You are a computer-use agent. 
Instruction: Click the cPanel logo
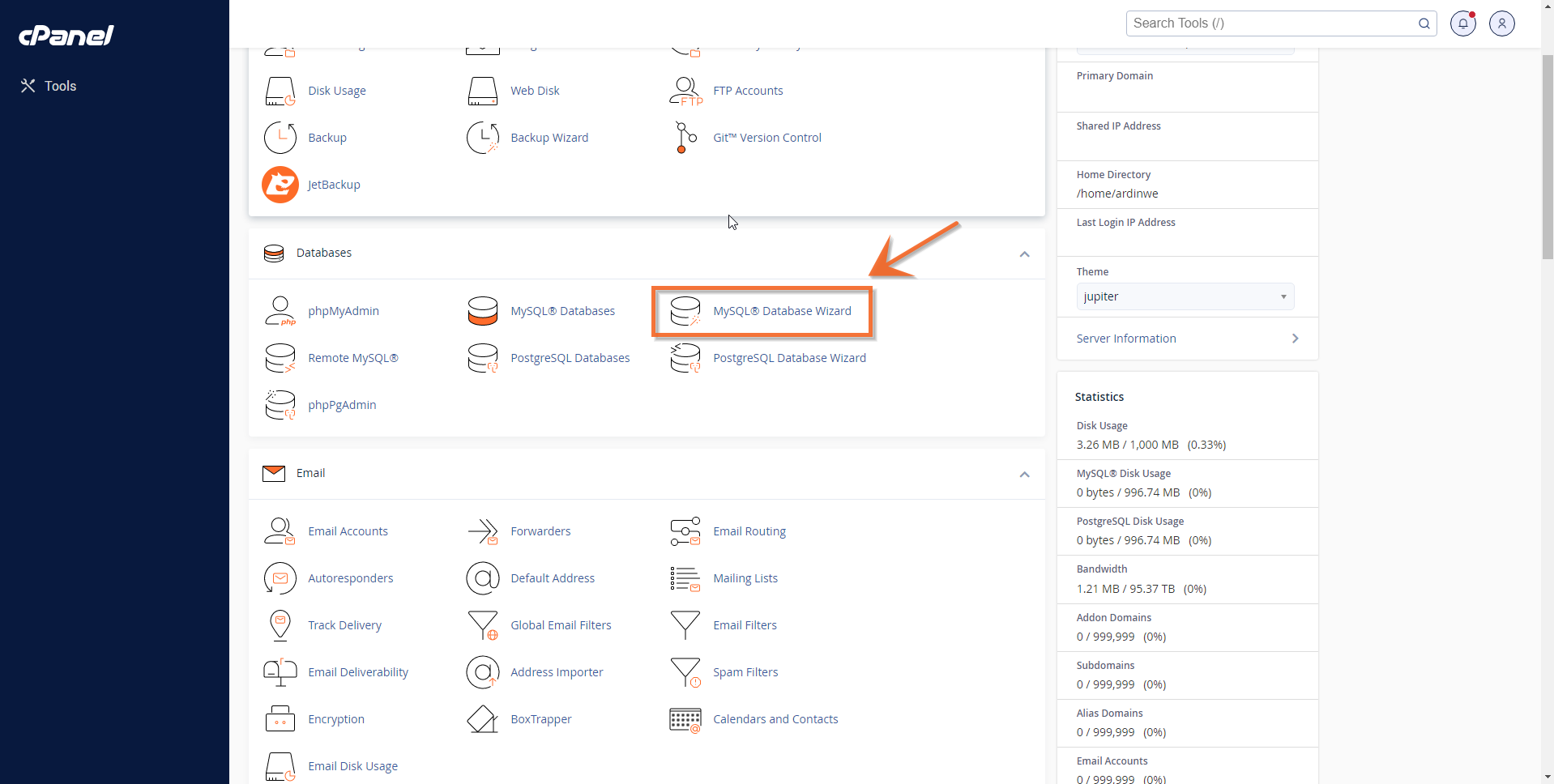[x=66, y=35]
